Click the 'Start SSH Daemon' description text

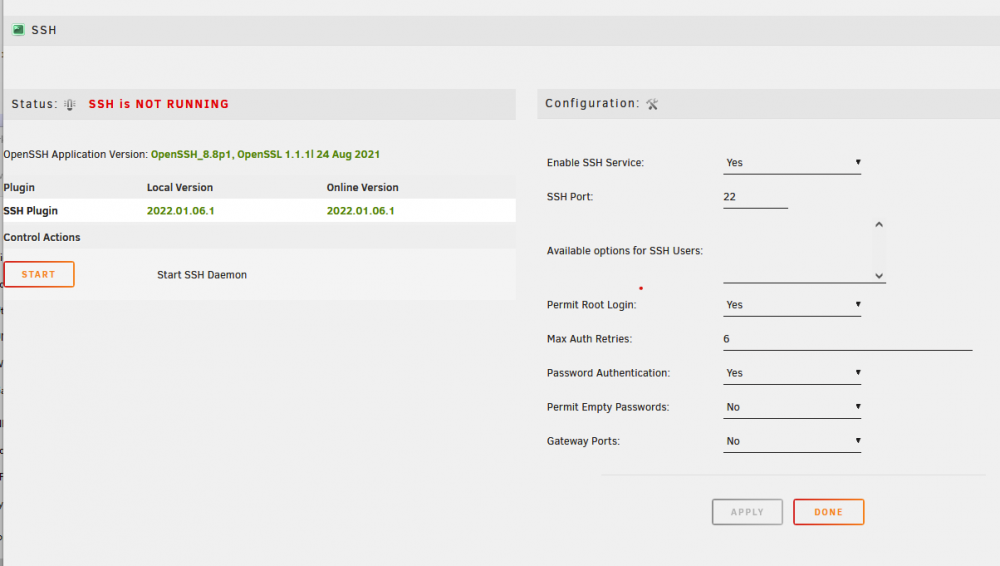click(x=202, y=275)
